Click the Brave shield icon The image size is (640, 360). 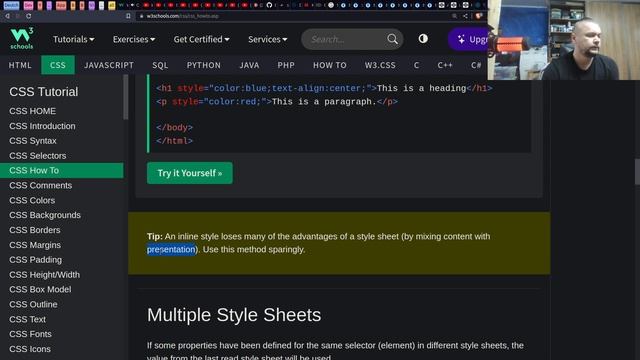[478, 16]
